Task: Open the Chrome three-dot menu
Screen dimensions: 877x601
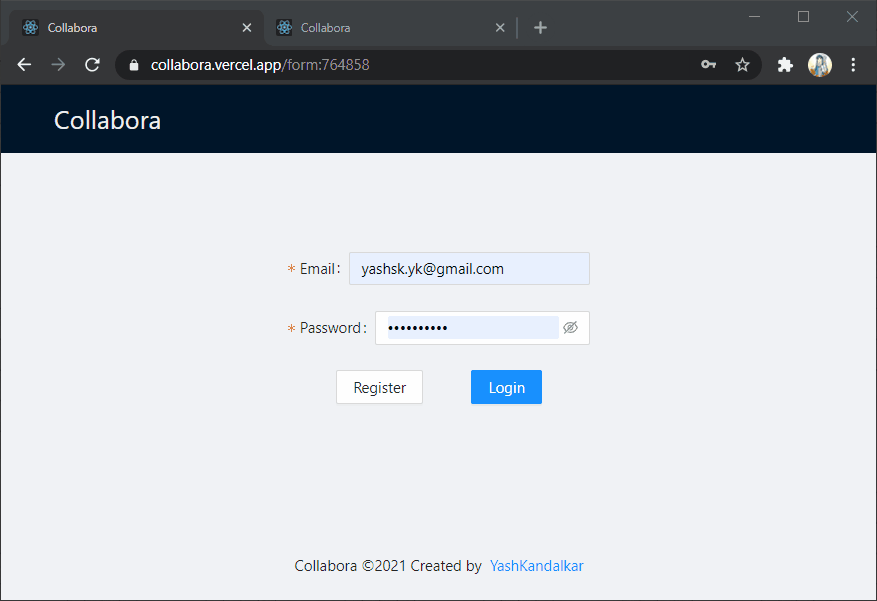Action: tap(853, 65)
